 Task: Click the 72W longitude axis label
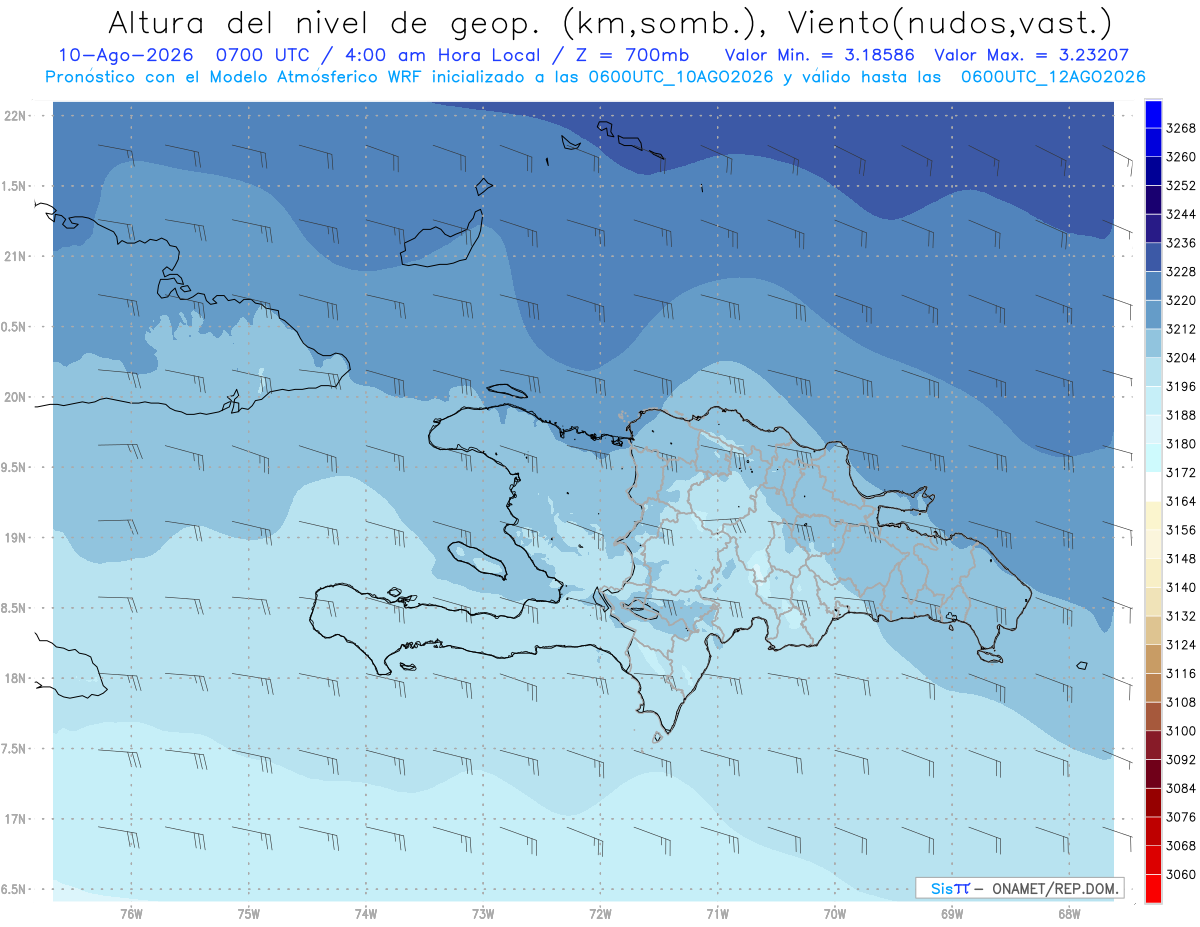tap(600, 914)
